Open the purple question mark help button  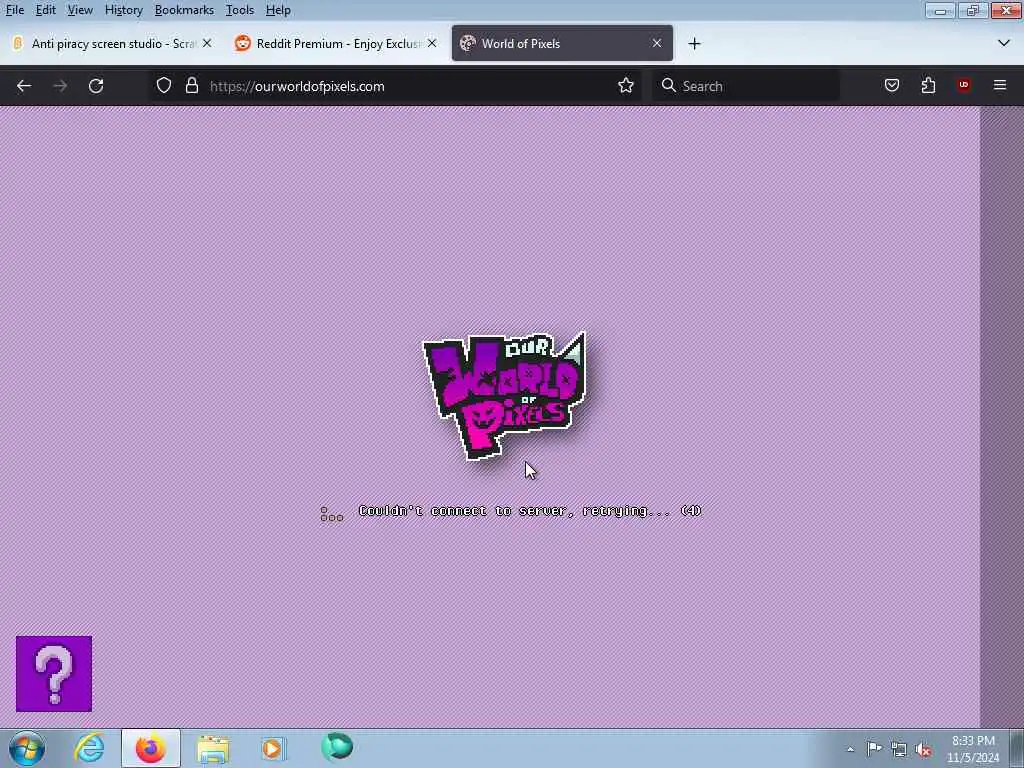(x=54, y=673)
